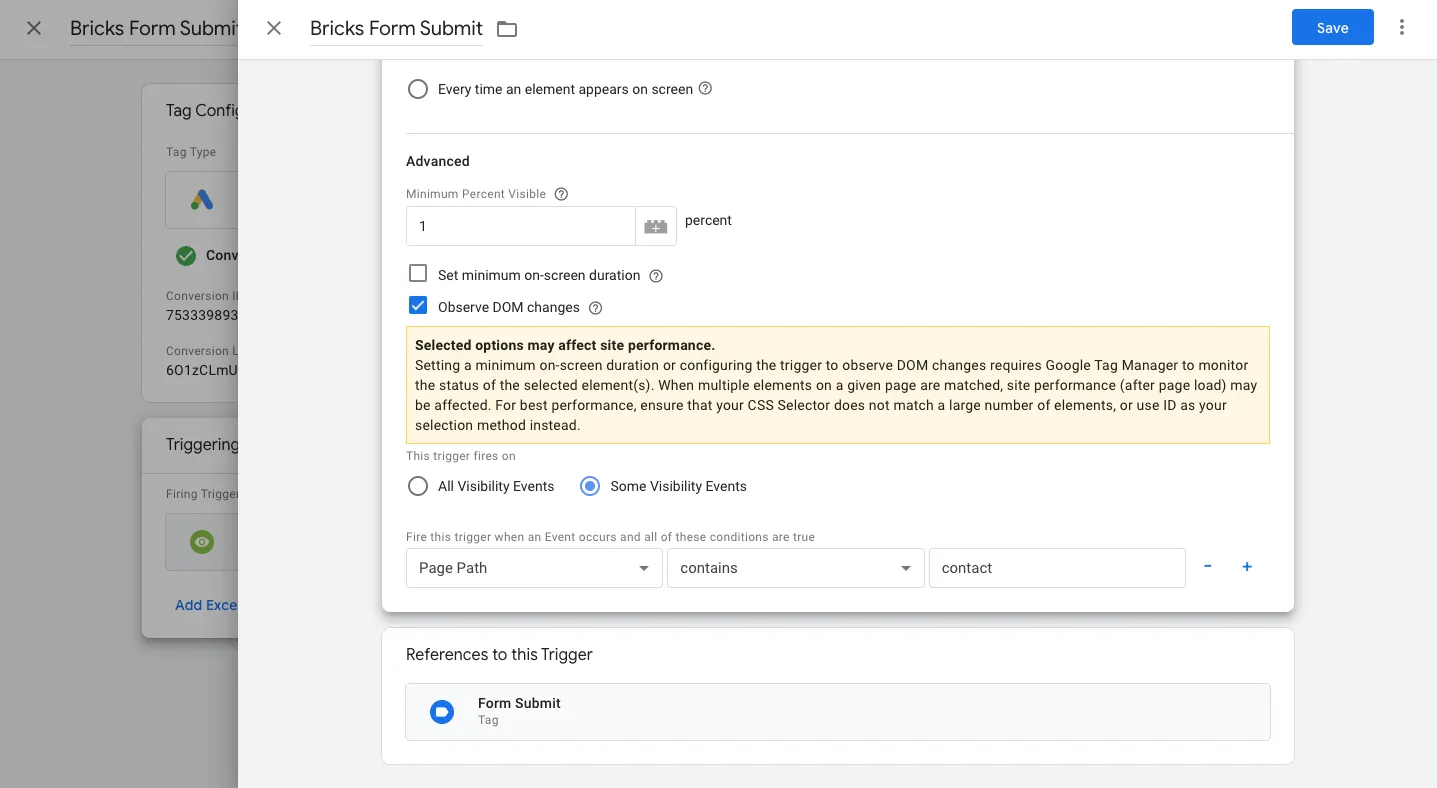Select All Visibility Events radio button

418,486
